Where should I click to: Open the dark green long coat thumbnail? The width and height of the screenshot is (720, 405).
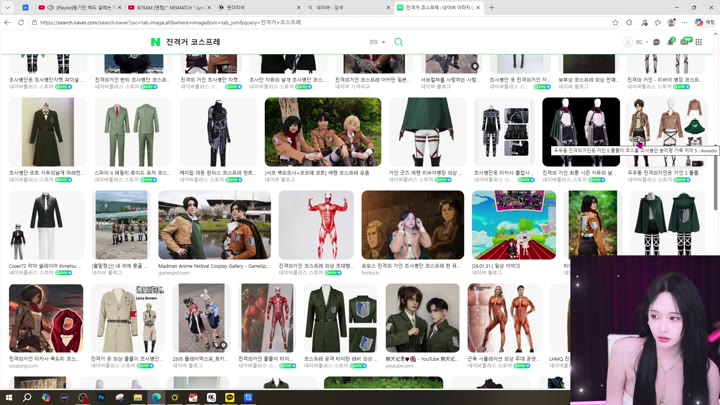[x=47, y=132]
